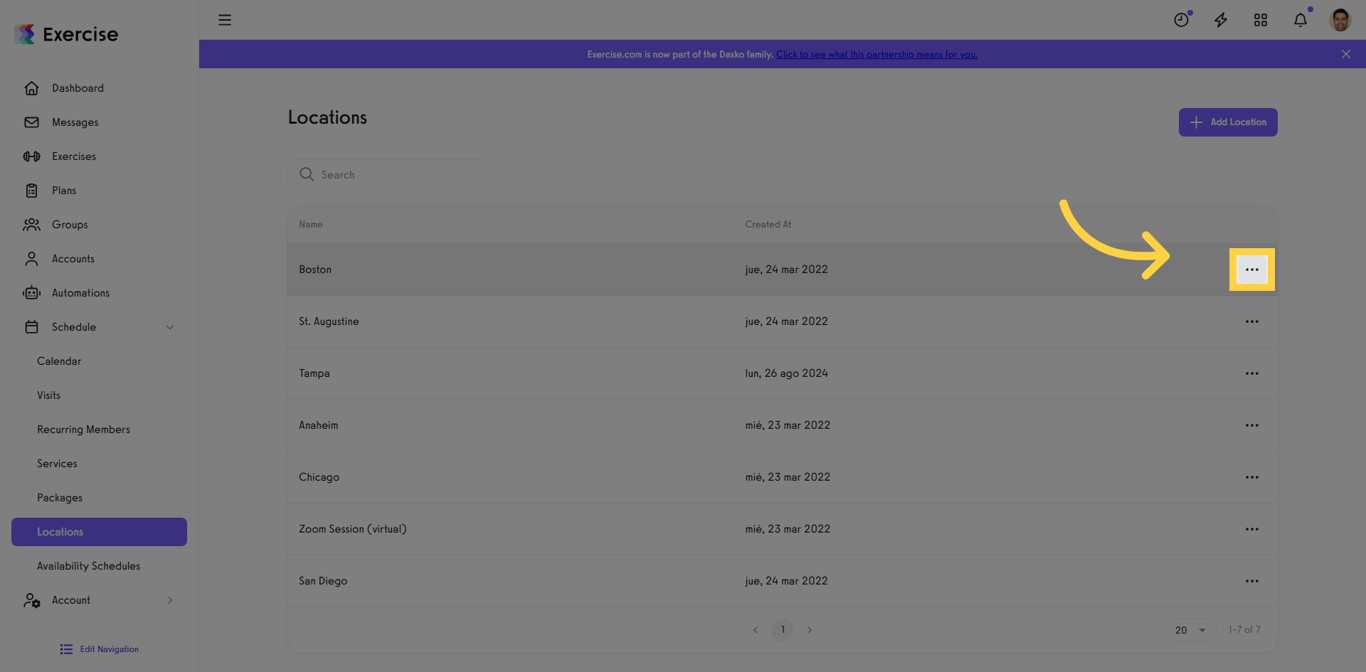Open actions menu for the Boston location

pos(1252,269)
